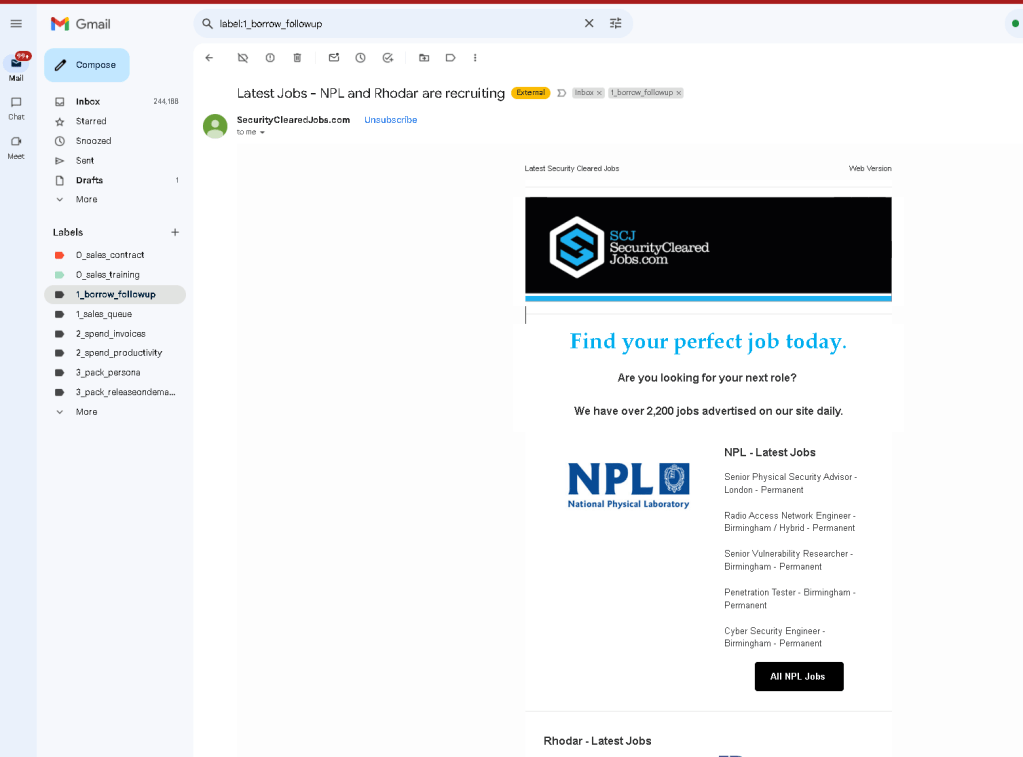Click the green status indicator dot
The image size is (1023, 757).
coord(1015,23)
